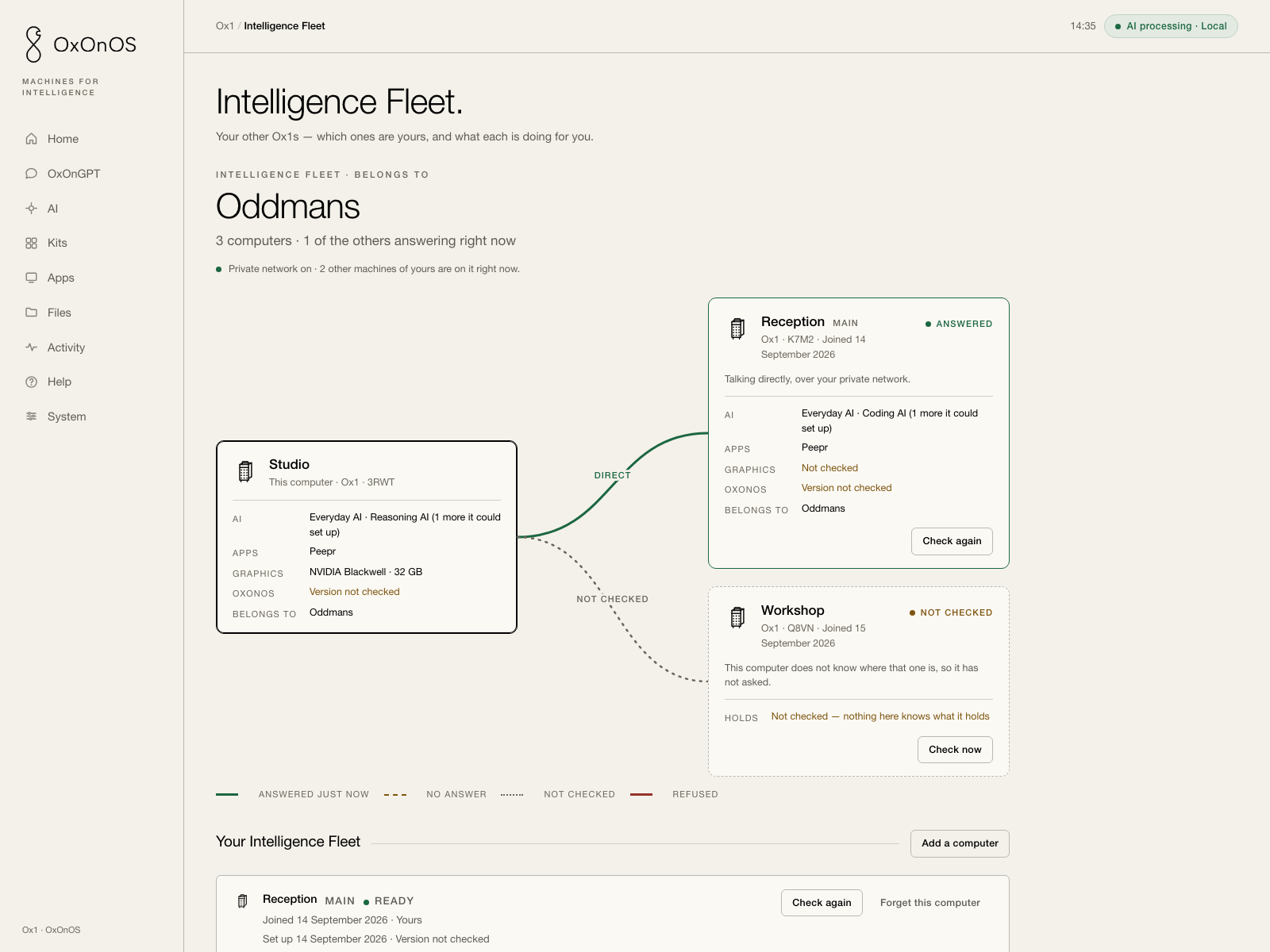Click the ANSWERED status on Reception card
Image resolution: width=1270 pixels, height=952 pixels.
[959, 324]
